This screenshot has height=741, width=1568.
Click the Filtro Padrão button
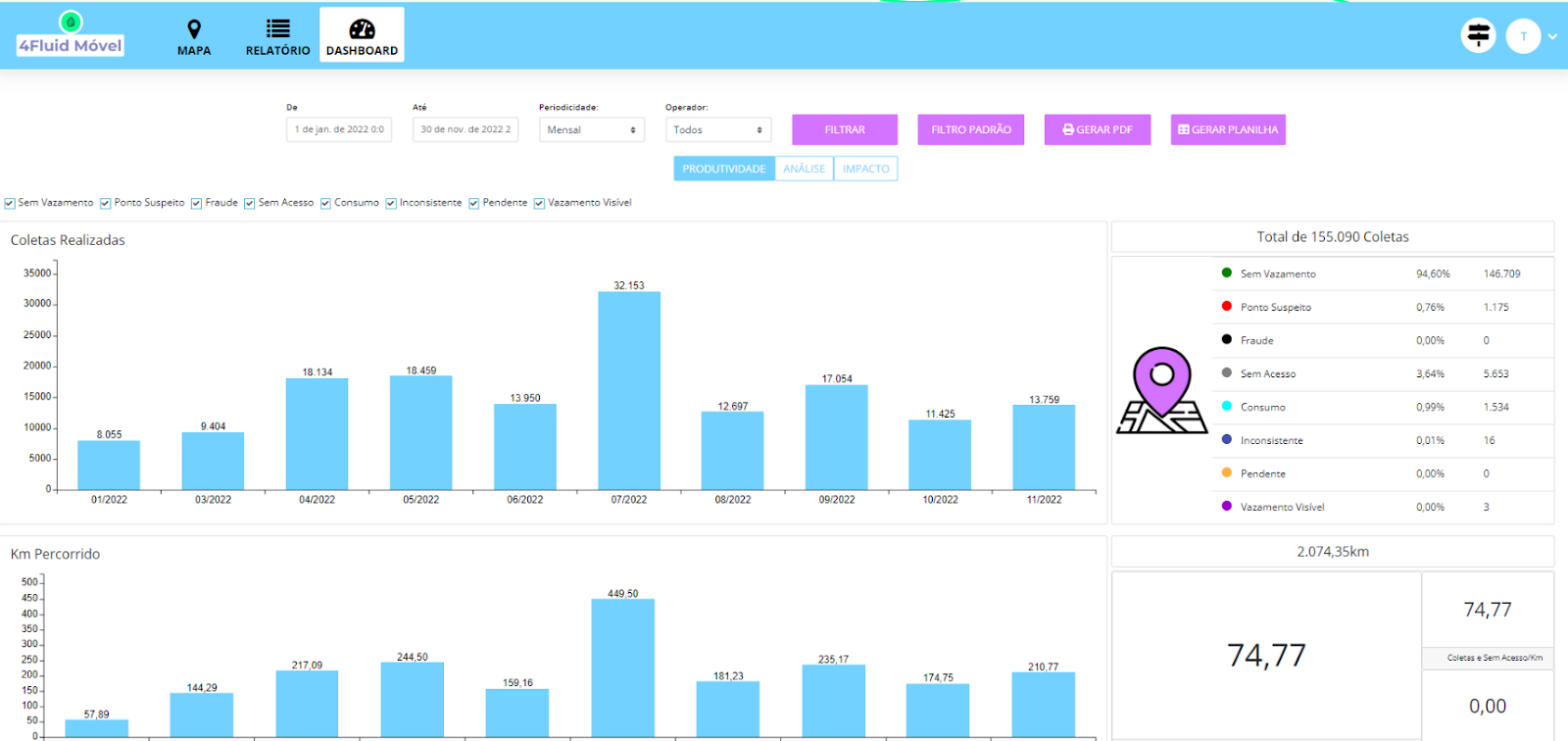tap(970, 129)
